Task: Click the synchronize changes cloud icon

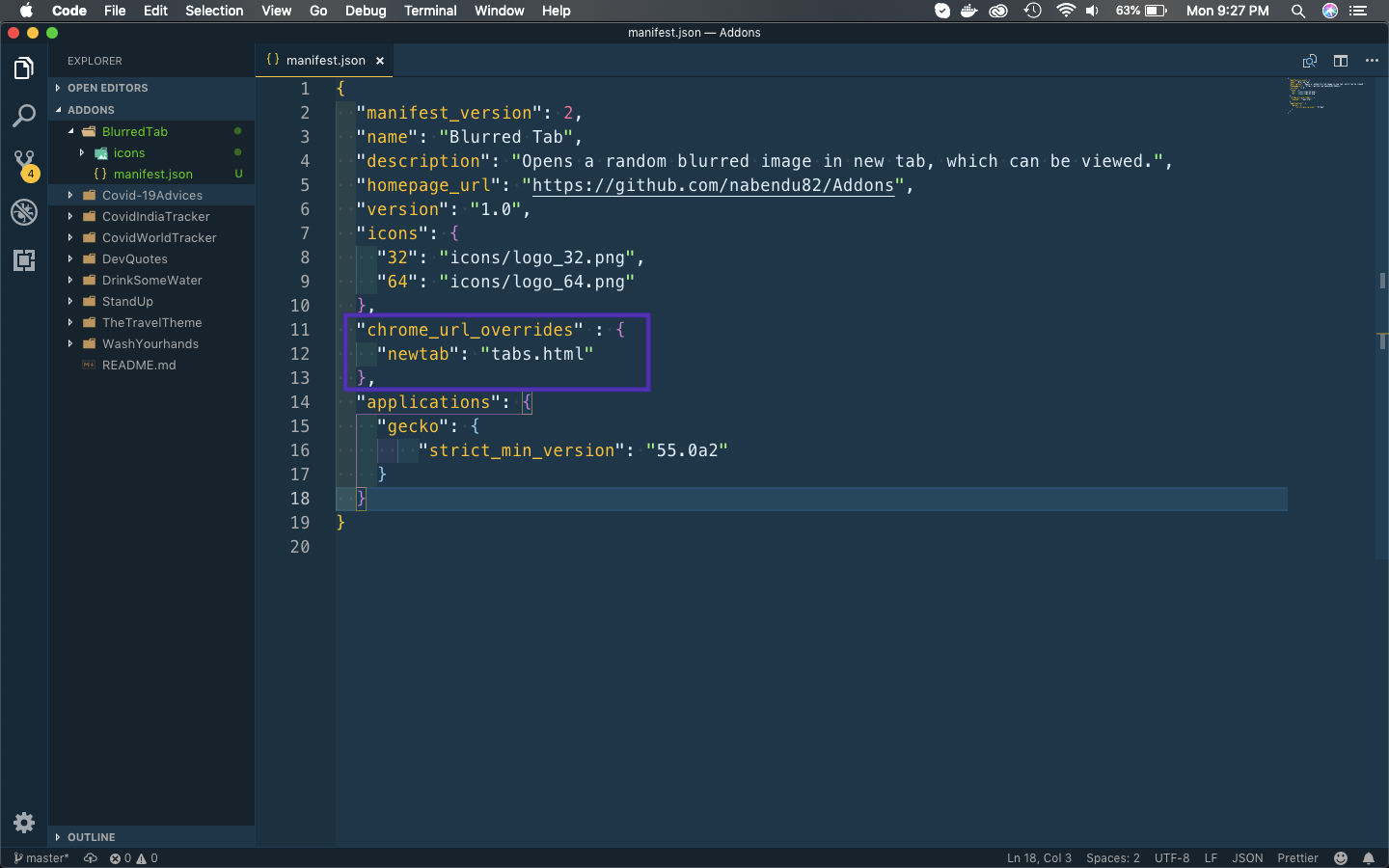Action: [91, 858]
